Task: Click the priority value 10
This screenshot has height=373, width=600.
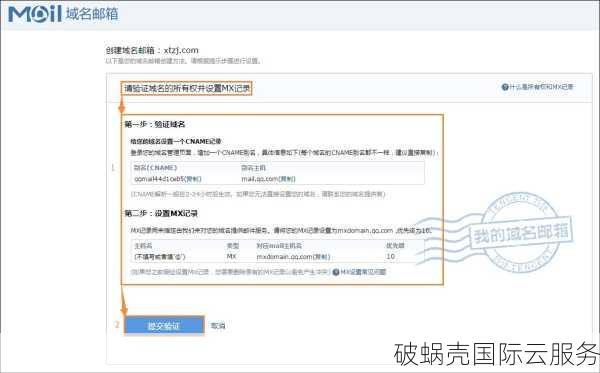Action: point(390,256)
